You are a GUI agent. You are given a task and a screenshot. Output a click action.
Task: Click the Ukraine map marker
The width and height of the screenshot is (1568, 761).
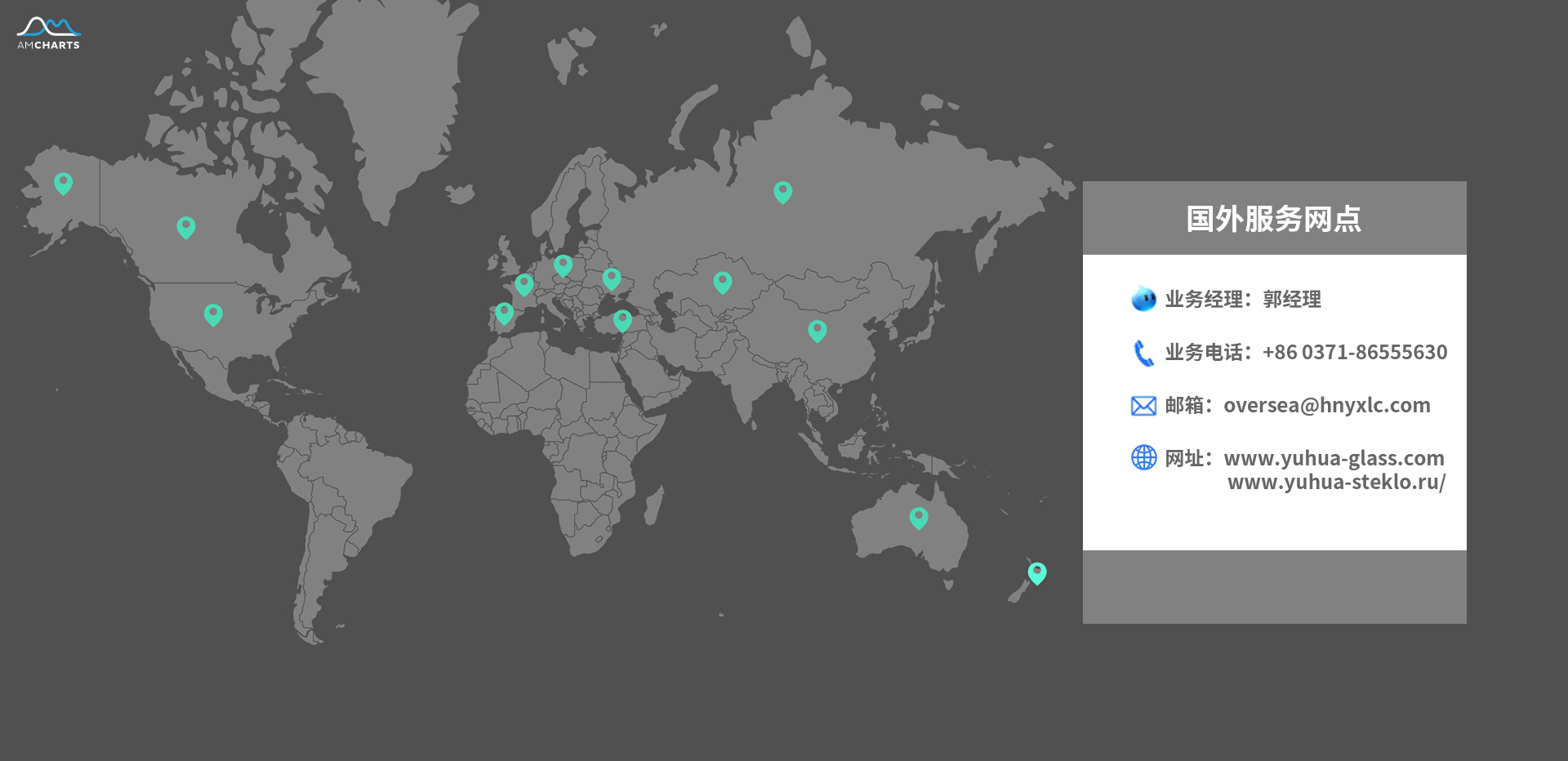coord(611,278)
